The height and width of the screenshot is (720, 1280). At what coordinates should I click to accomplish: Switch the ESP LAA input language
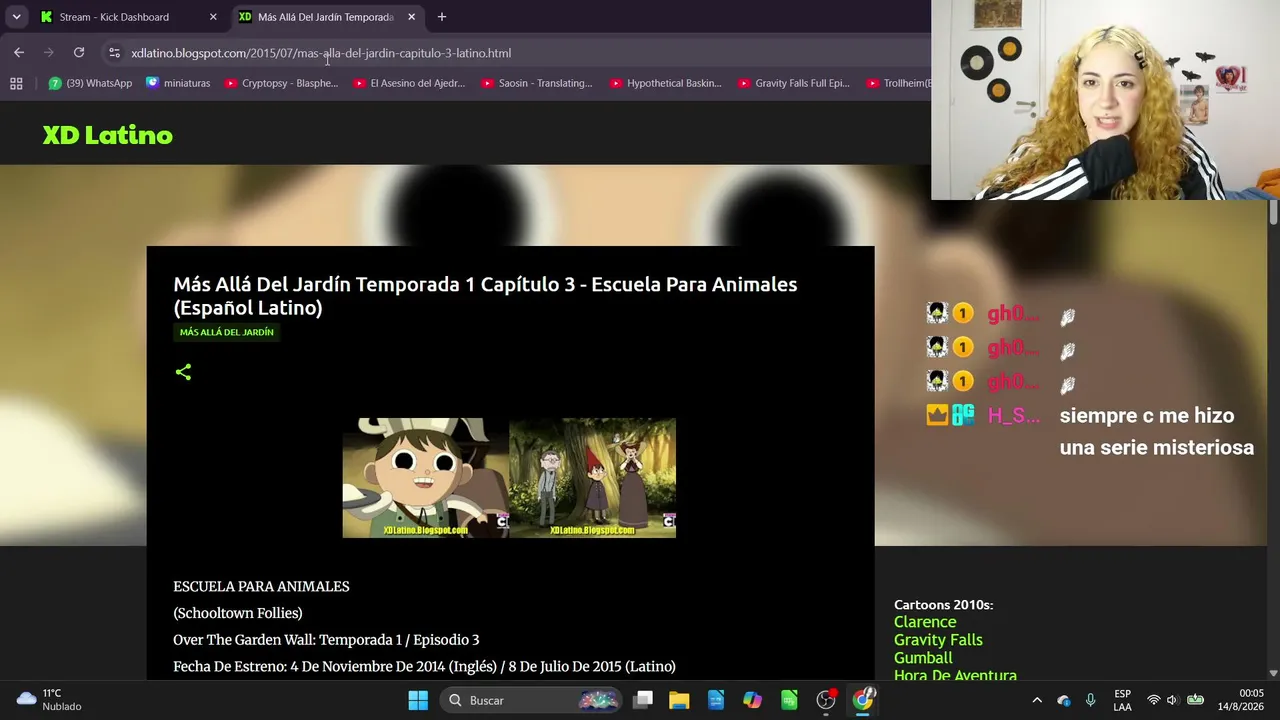(1123, 700)
